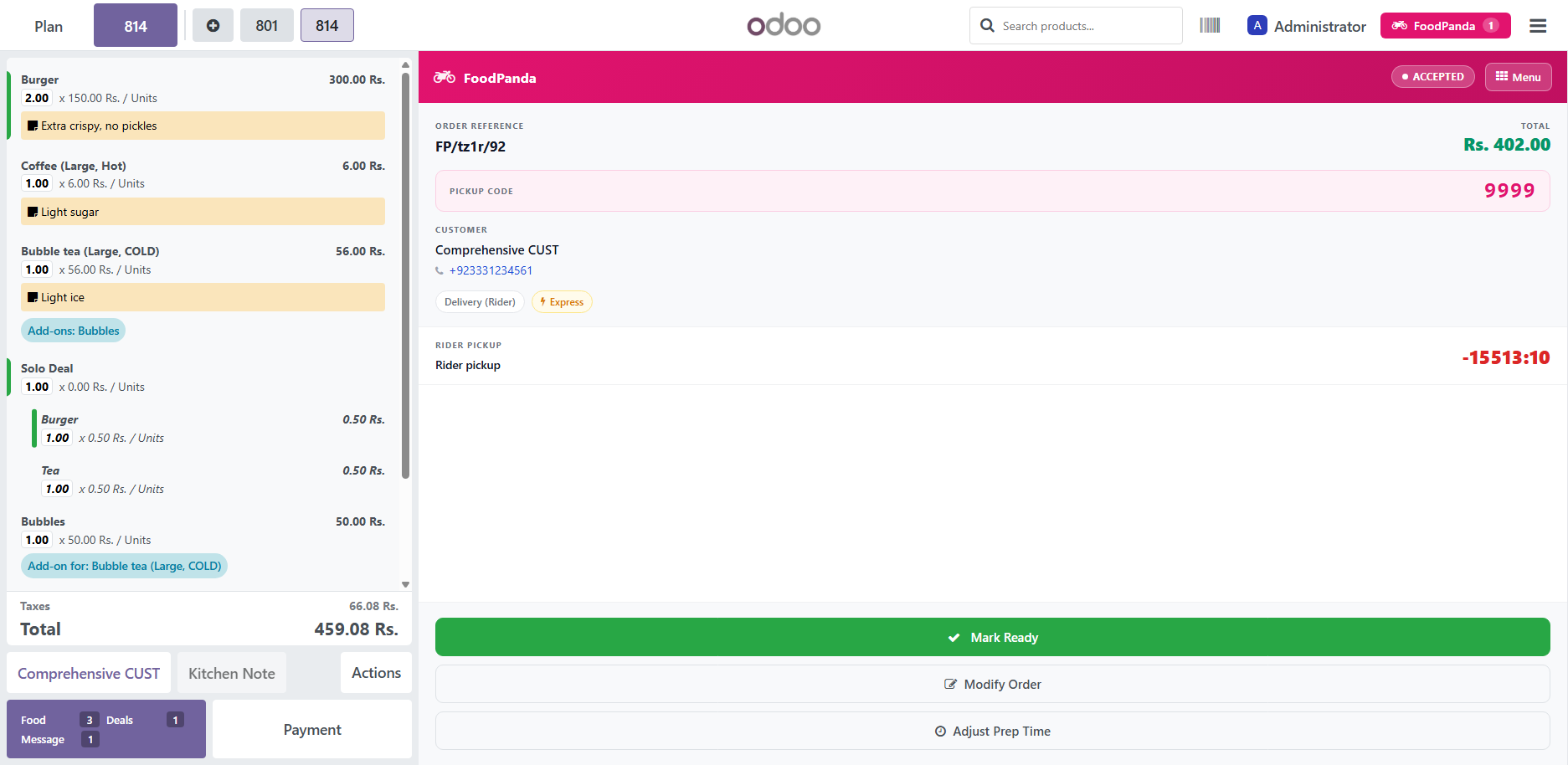Screen dimensions: 1568x765
Task: Click the note icon beside Light ice
Action: [x=33, y=297]
